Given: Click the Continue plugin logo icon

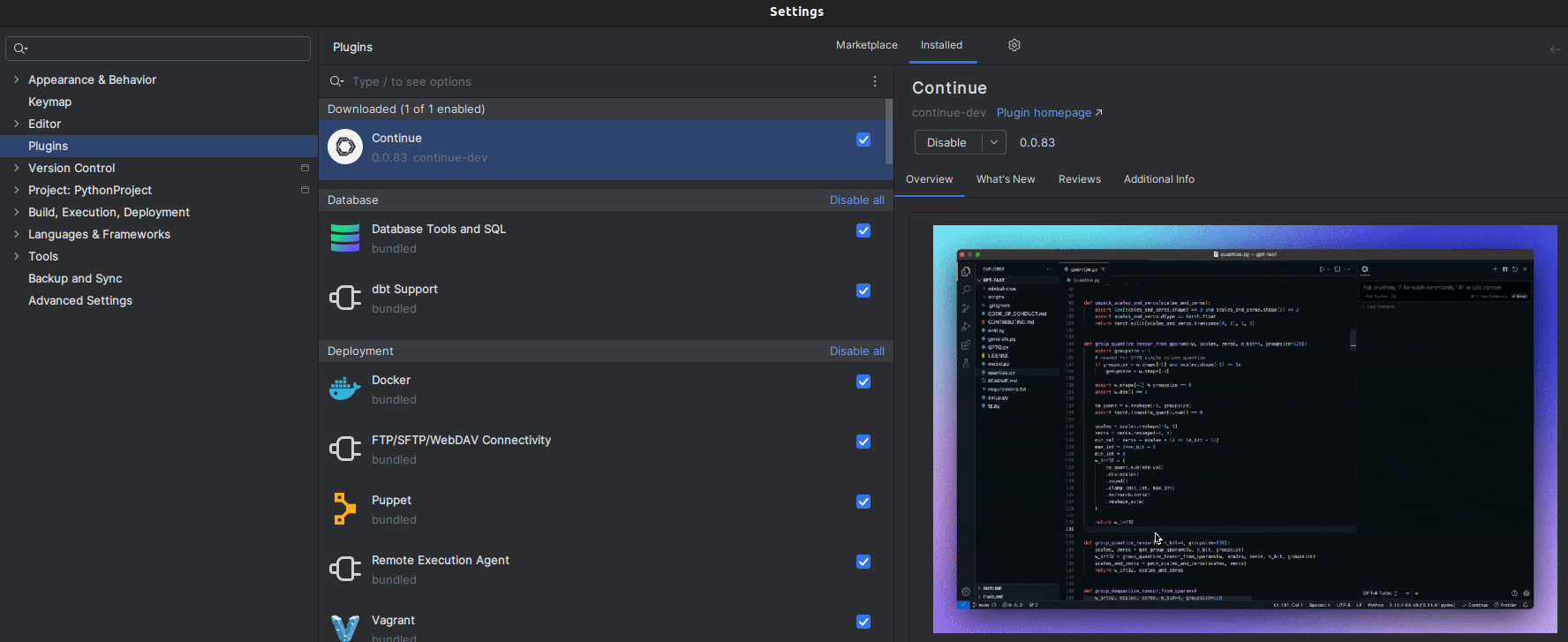Looking at the screenshot, I should coord(345,147).
